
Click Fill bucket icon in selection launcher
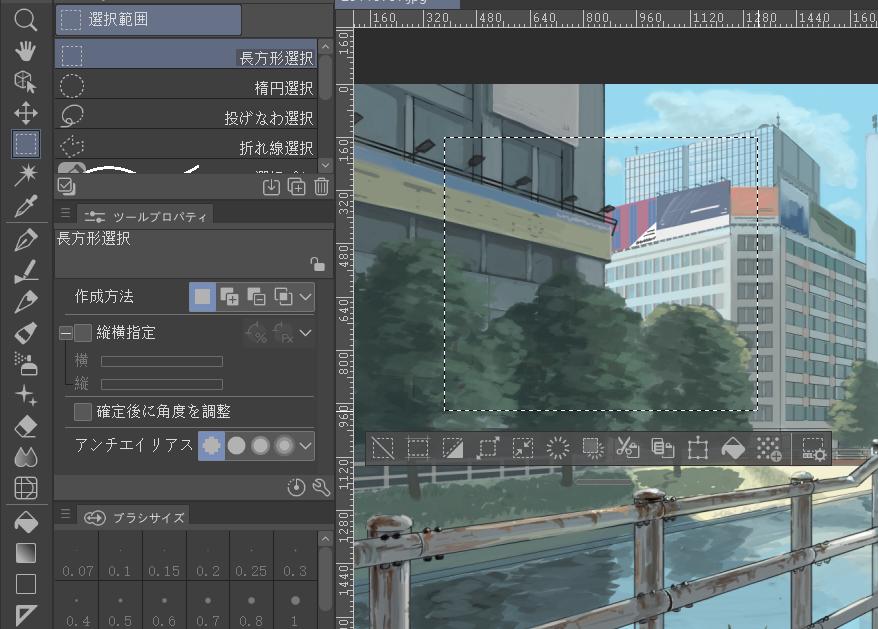point(733,448)
